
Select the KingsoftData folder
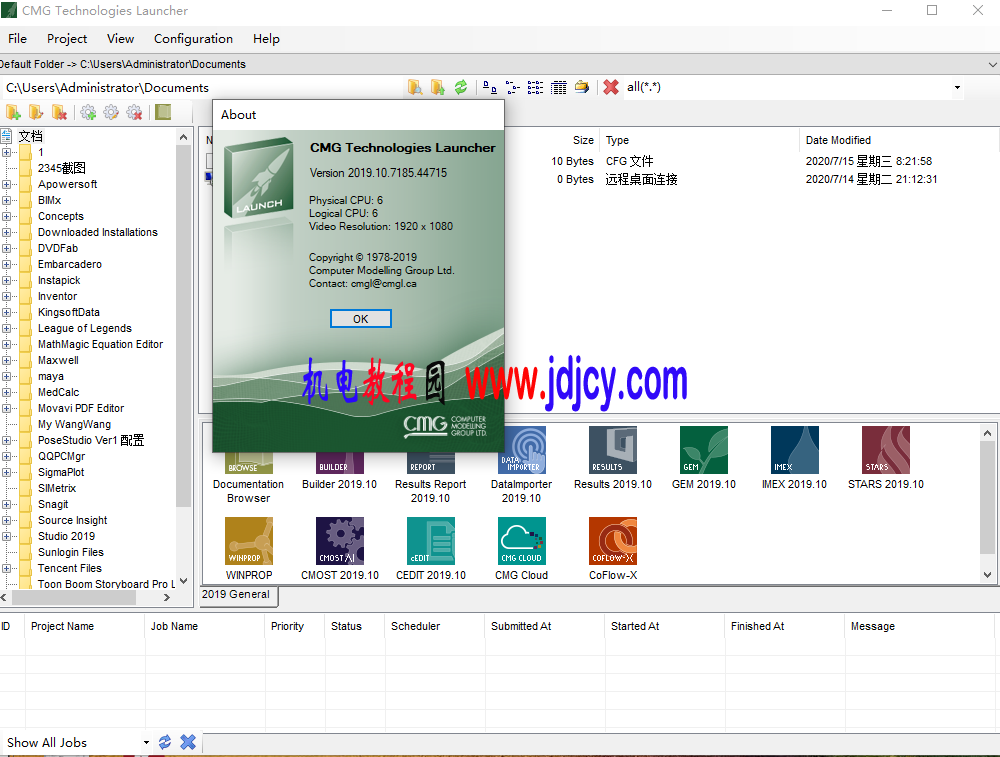(x=68, y=312)
